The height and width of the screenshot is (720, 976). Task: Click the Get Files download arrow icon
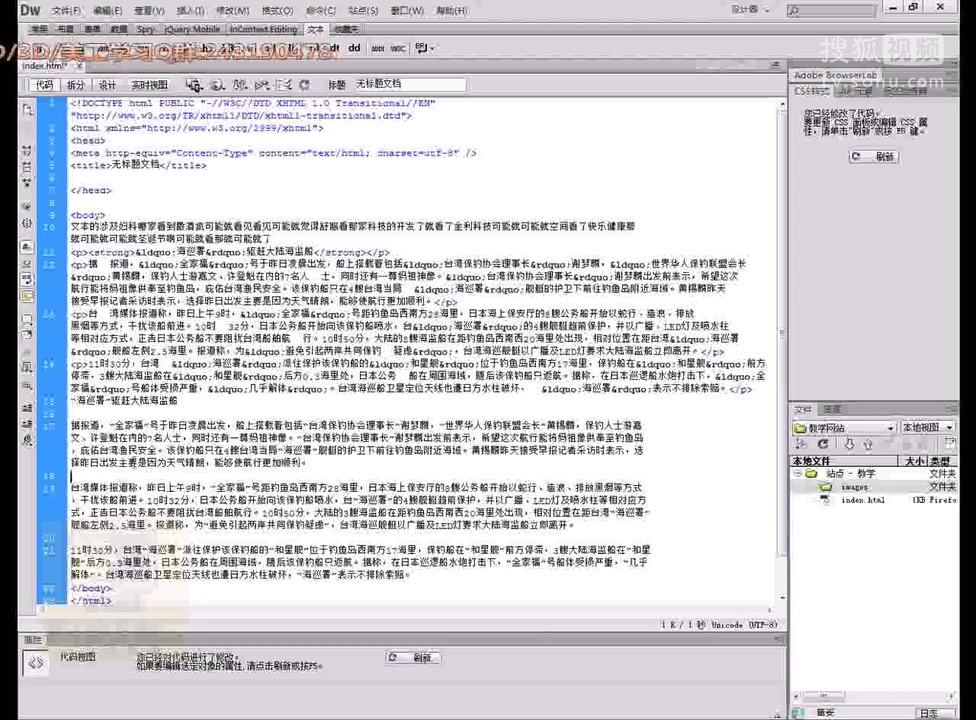coord(848,444)
